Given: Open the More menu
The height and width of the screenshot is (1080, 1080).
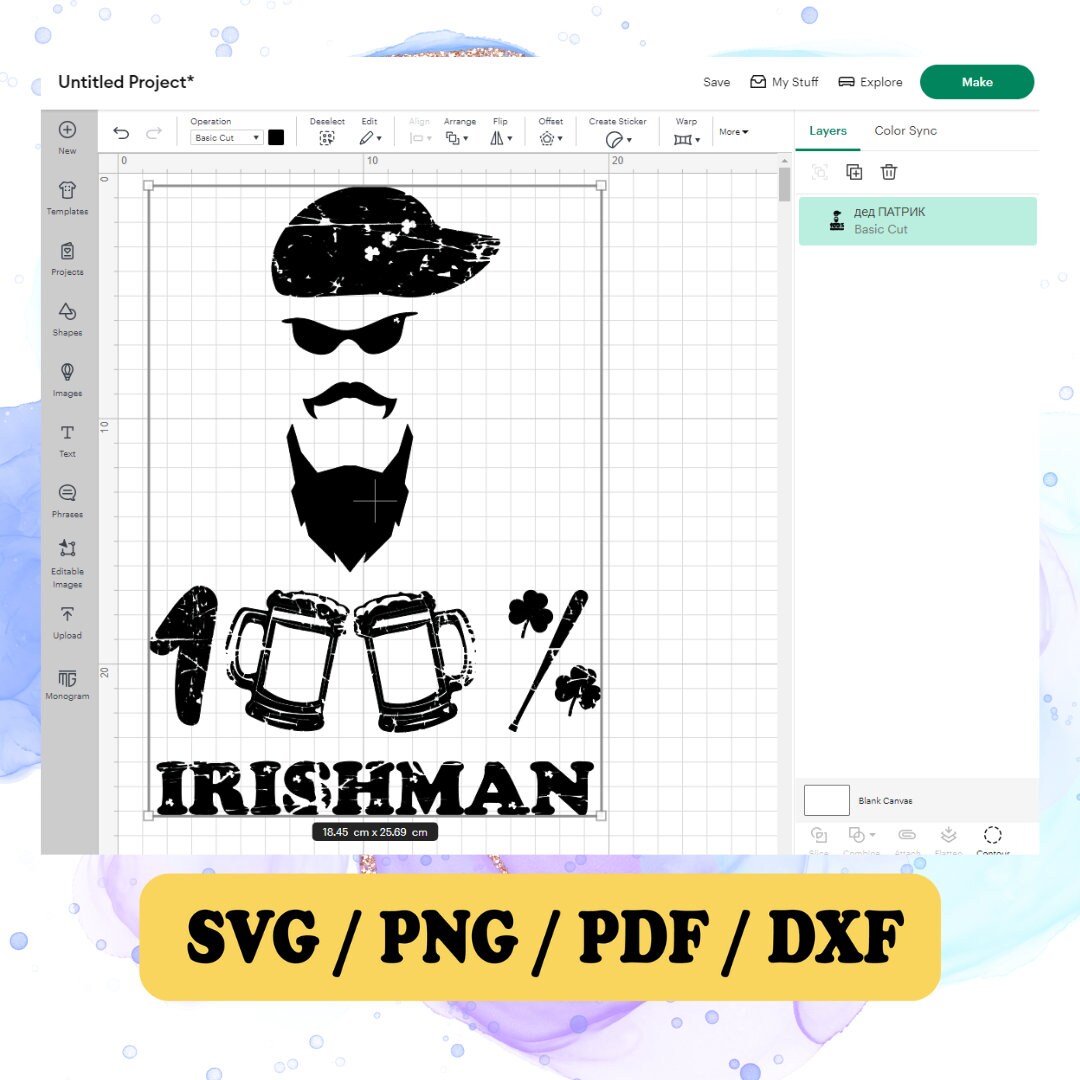Looking at the screenshot, I should (x=733, y=131).
